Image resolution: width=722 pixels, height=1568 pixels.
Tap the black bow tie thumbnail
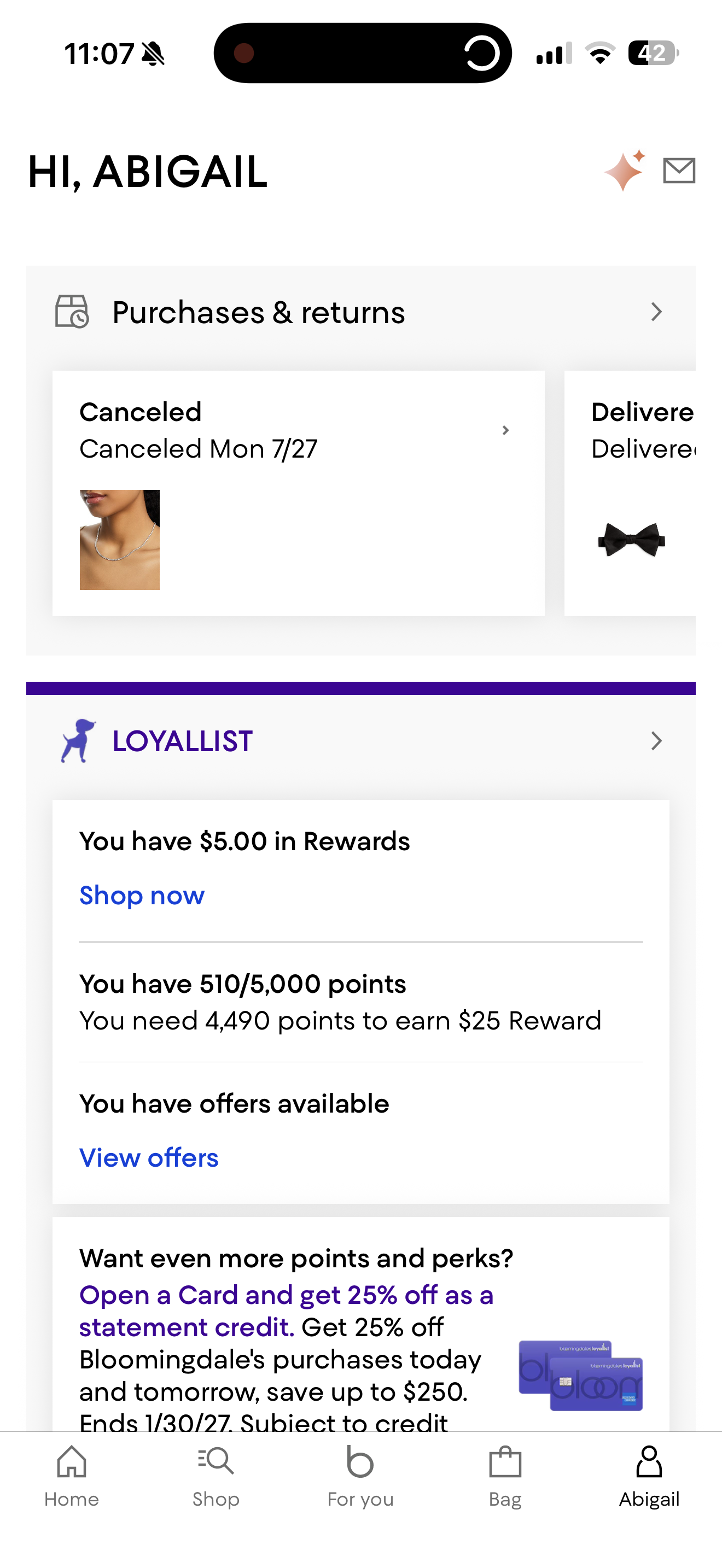[x=631, y=539]
